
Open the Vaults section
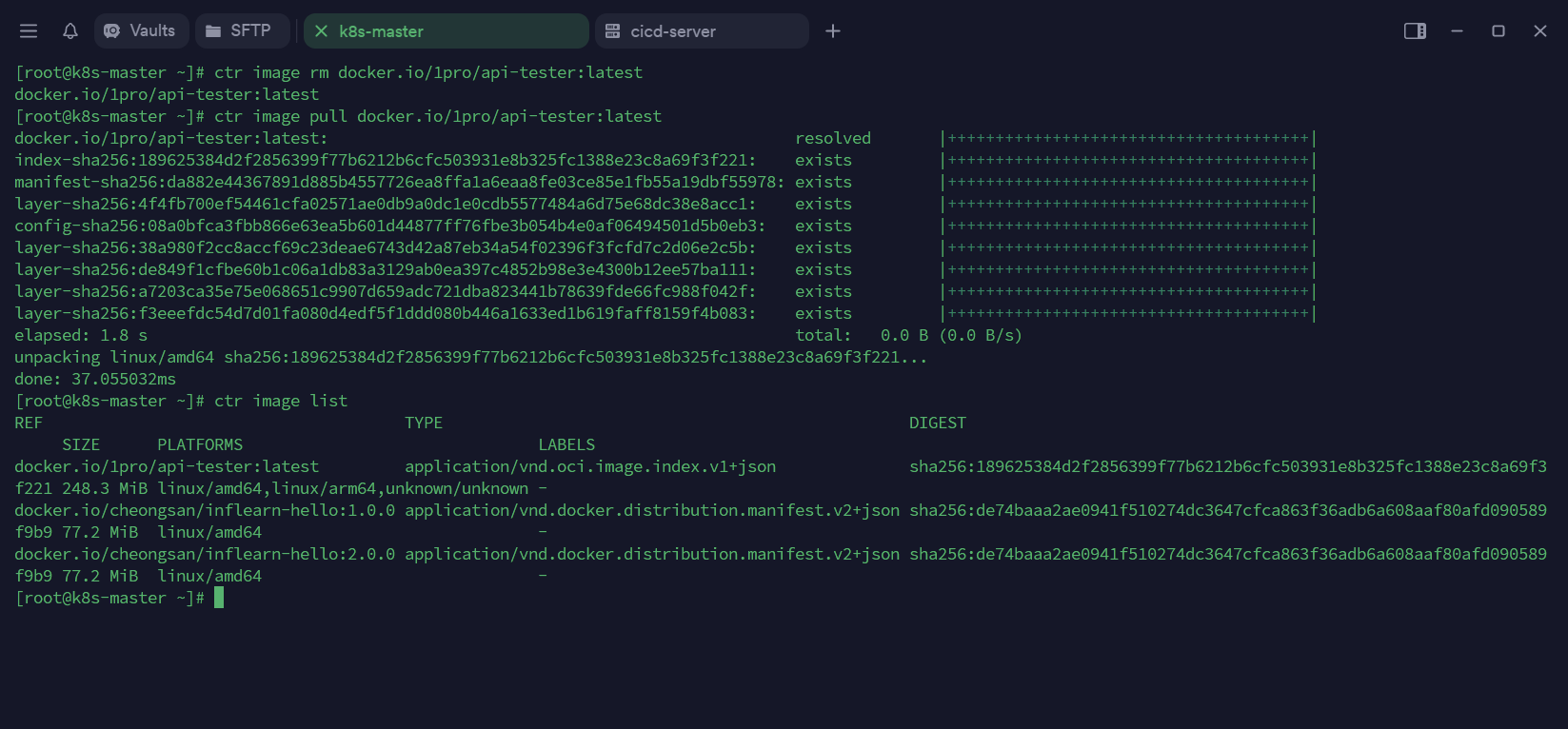click(141, 31)
